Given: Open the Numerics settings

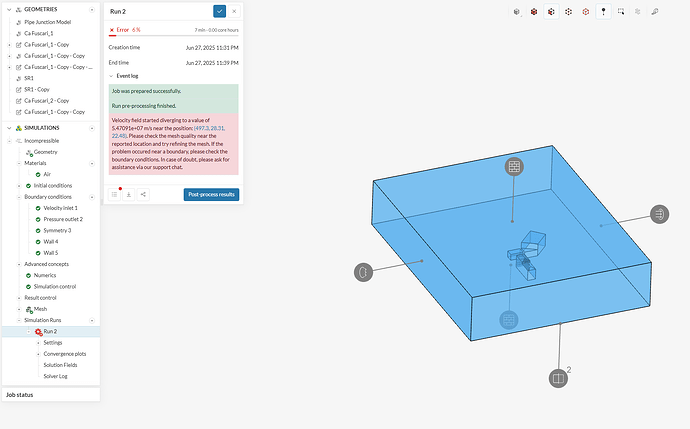Looking at the screenshot, I should 45,275.
